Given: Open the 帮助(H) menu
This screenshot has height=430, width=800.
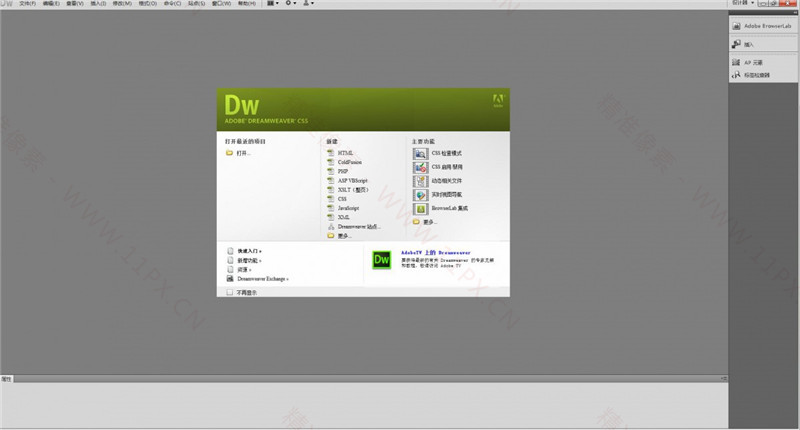Looking at the screenshot, I should [x=247, y=3].
